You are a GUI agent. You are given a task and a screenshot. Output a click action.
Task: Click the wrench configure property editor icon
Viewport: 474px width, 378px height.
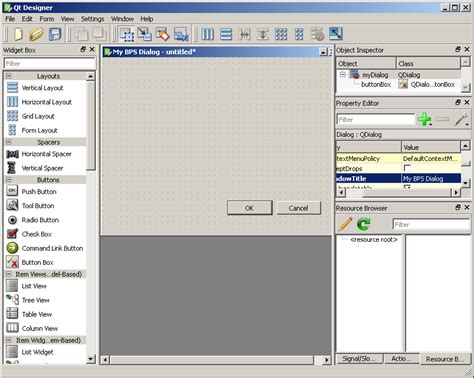[x=462, y=119]
